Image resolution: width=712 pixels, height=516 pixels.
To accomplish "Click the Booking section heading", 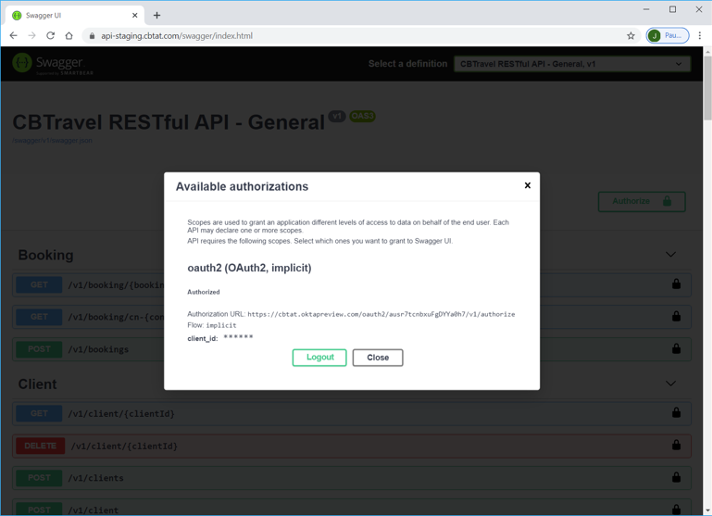I will coord(45,255).
